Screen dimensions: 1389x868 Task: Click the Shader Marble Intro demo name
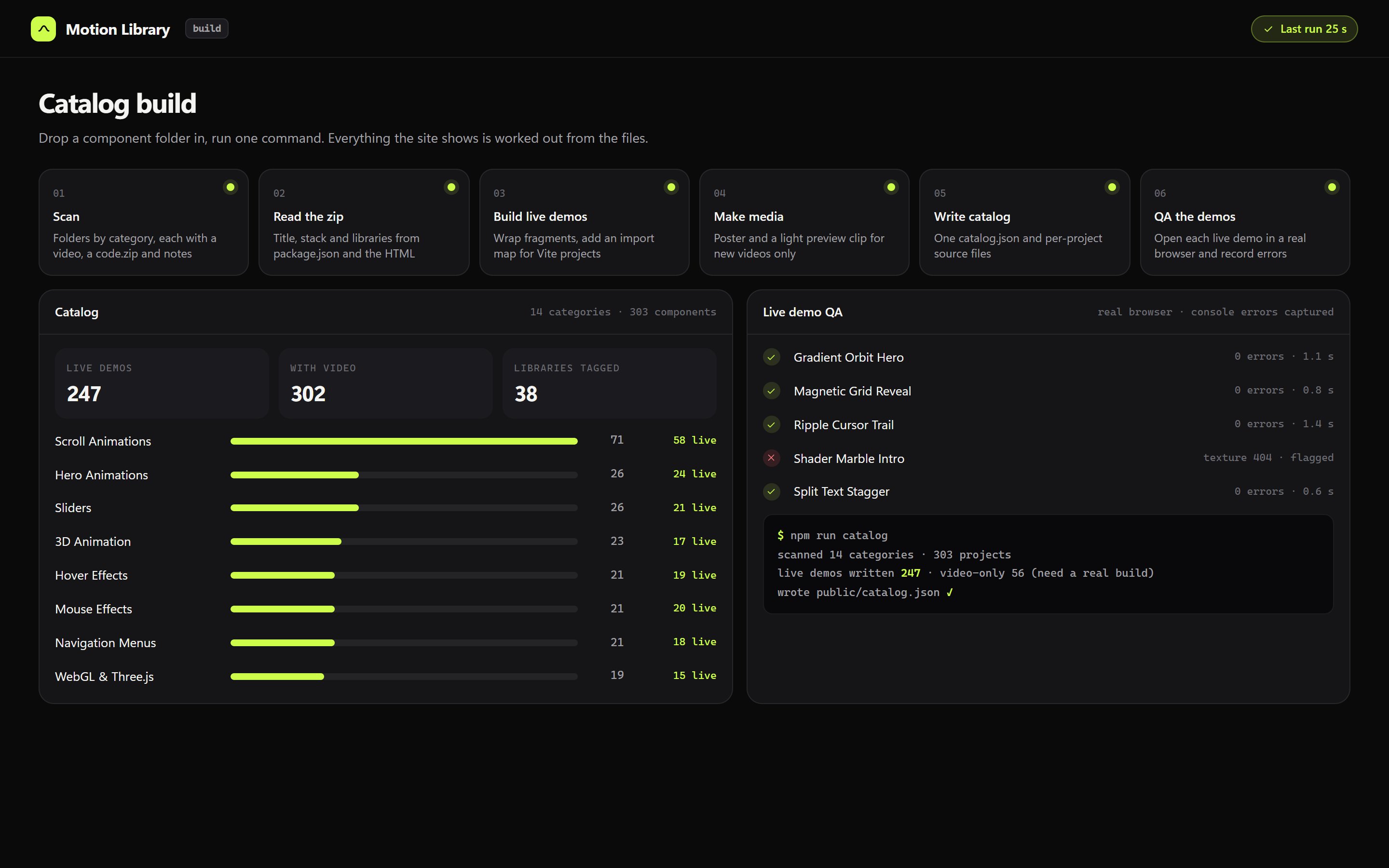pyautogui.click(x=849, y=459)
